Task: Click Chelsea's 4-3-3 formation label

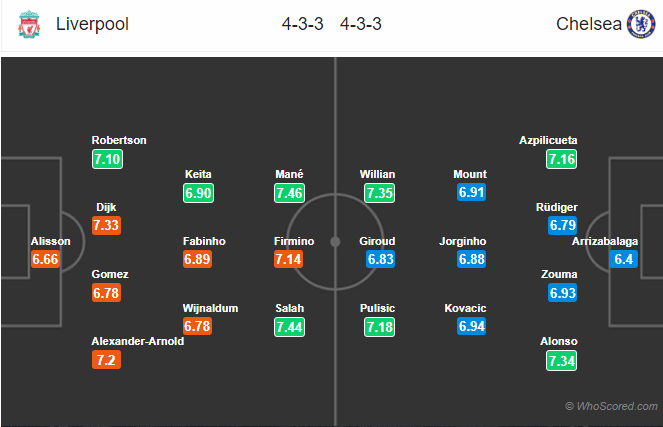Action: coord(361,24)
